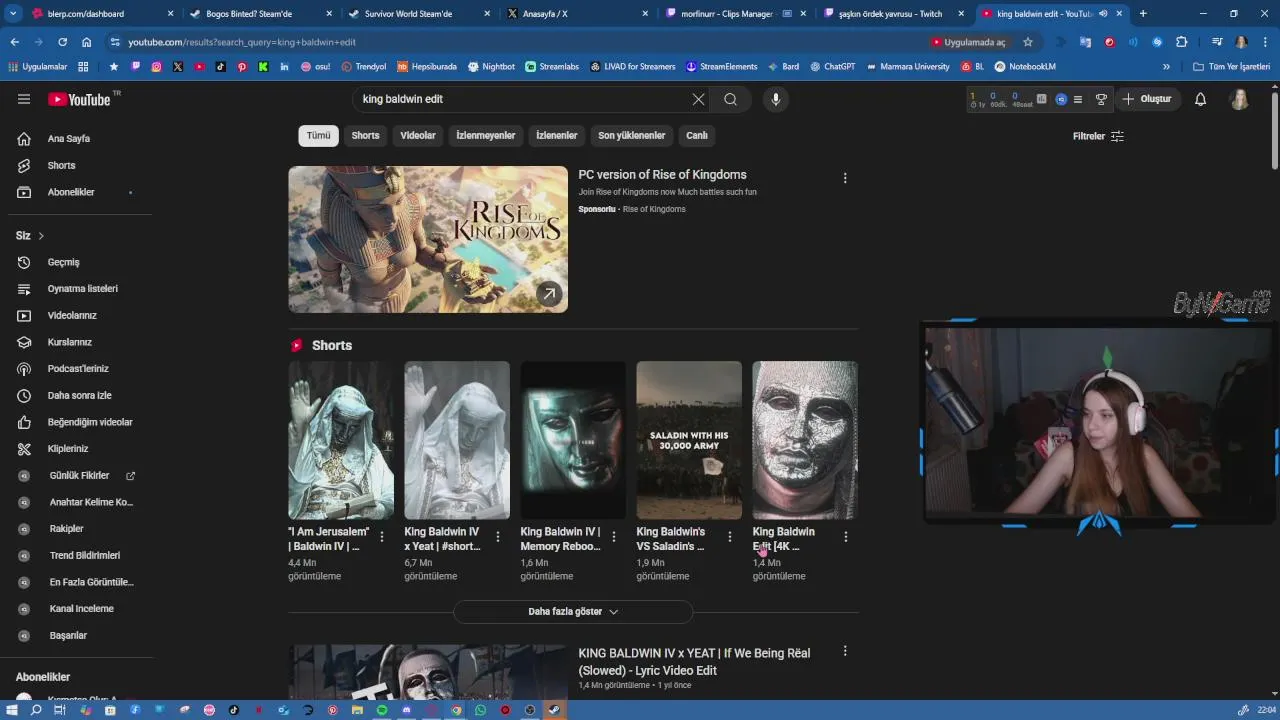The image size is (1280, 720).
Task: Open Spotify from the taskbar
Action: click(382, 710)
